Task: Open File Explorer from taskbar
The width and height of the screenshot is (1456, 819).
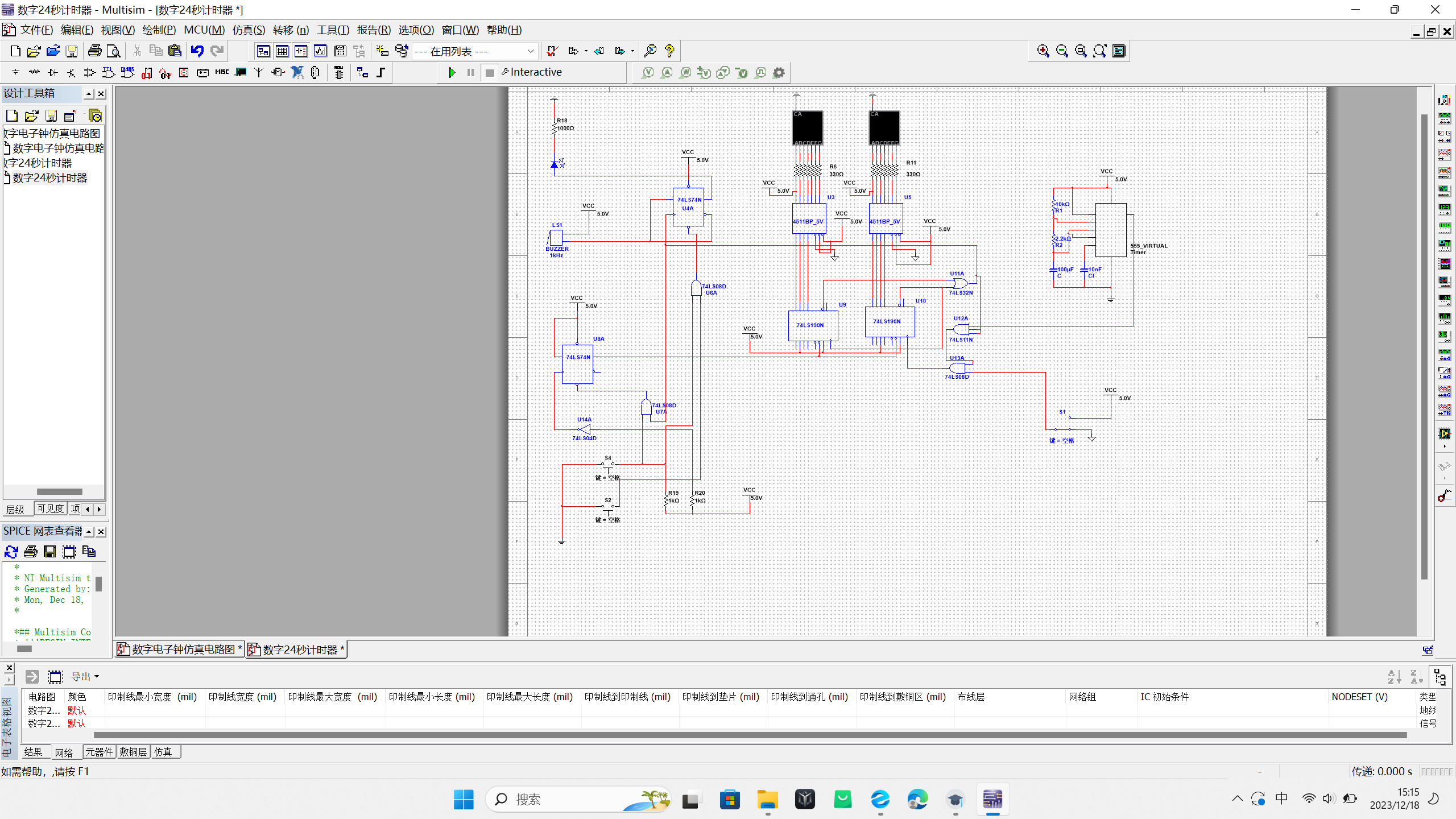Action: 767,800
